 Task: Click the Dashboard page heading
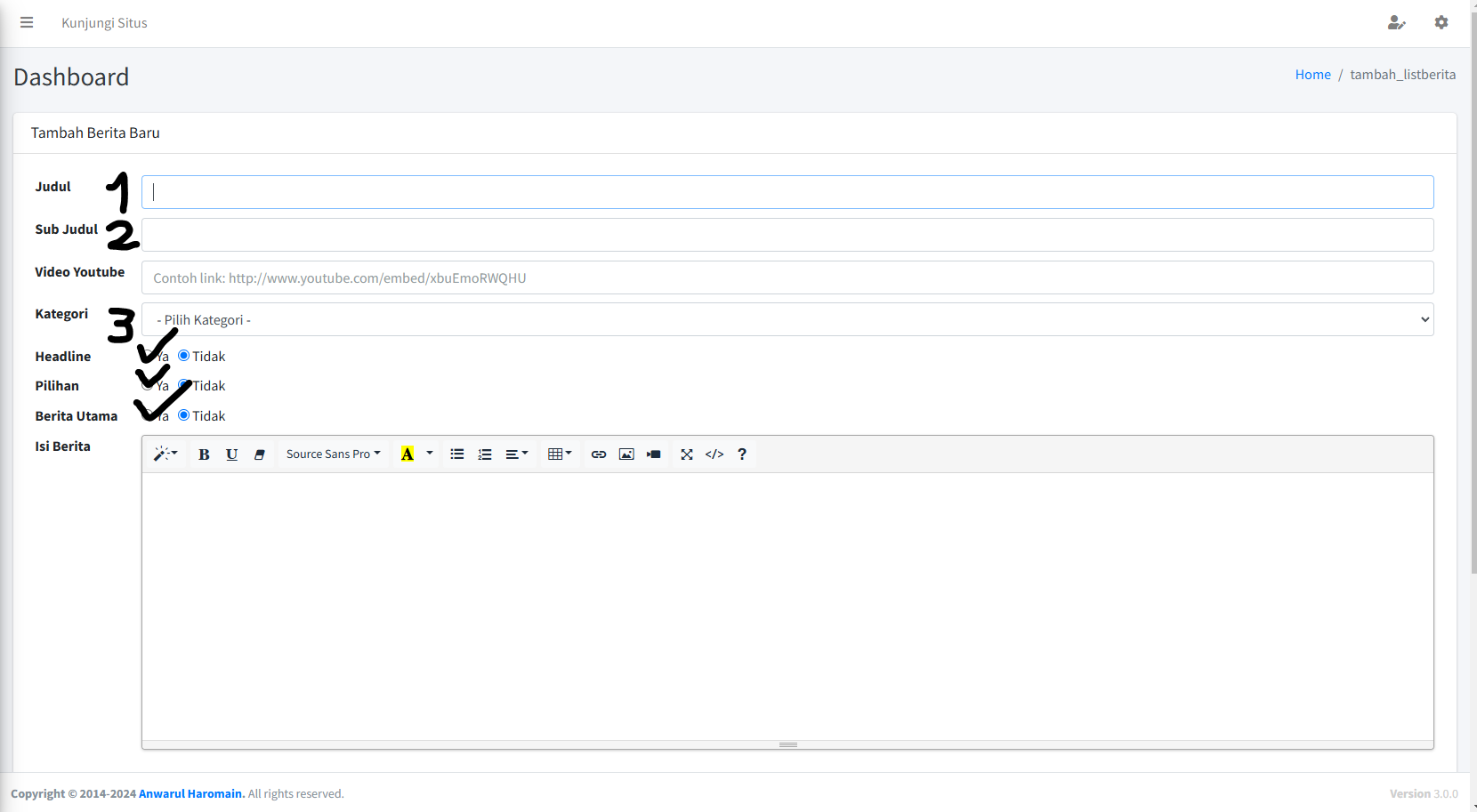(x=71, y=77)
